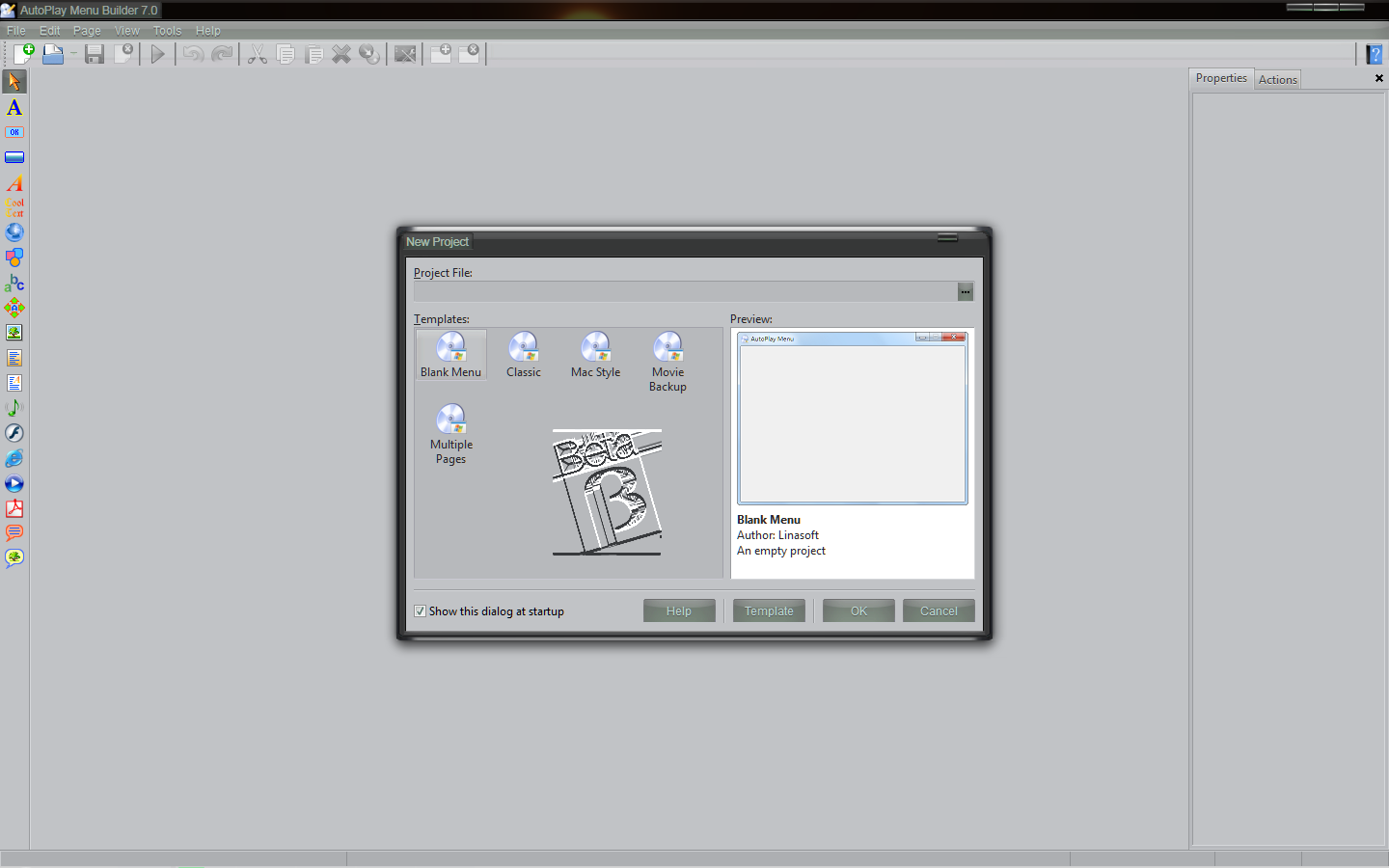
Task: Click the Paste toolbar icon
Action: point(313,54)
